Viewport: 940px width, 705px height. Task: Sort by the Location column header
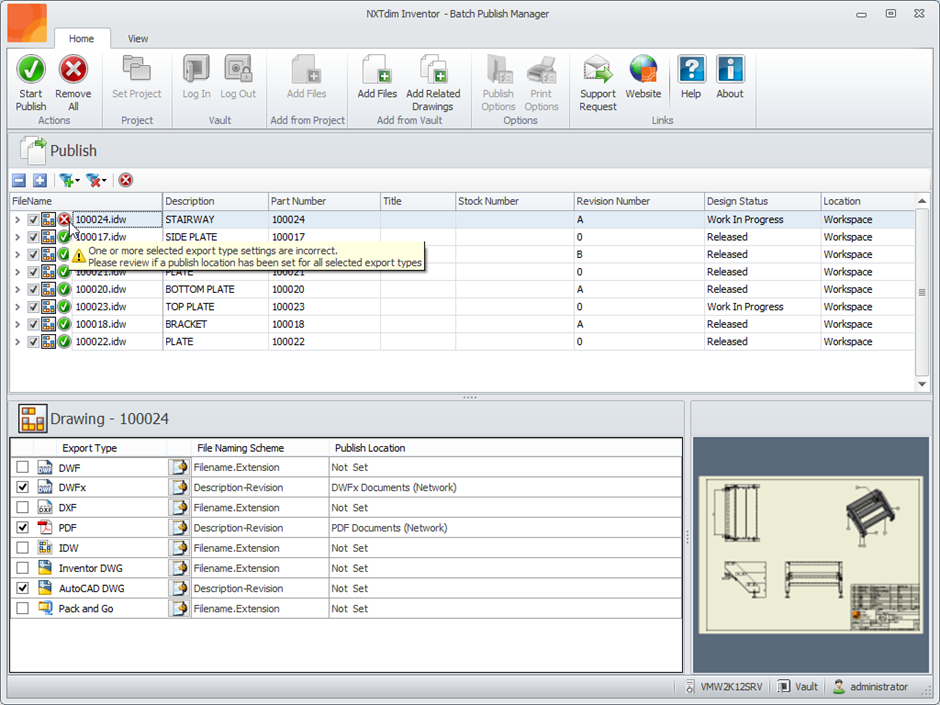[x=867, y=201]
